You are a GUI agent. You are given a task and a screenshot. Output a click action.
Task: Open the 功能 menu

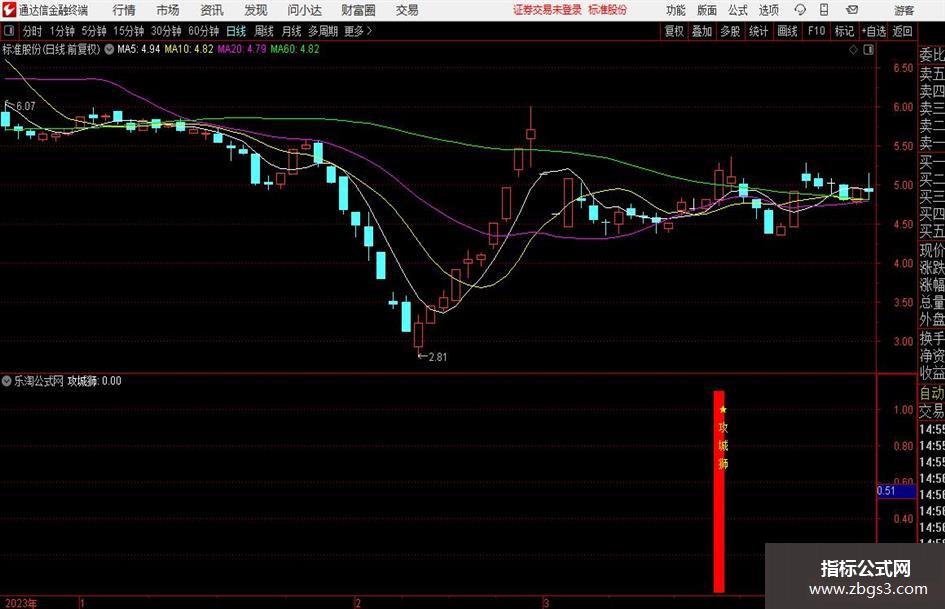tap(676, 10)
